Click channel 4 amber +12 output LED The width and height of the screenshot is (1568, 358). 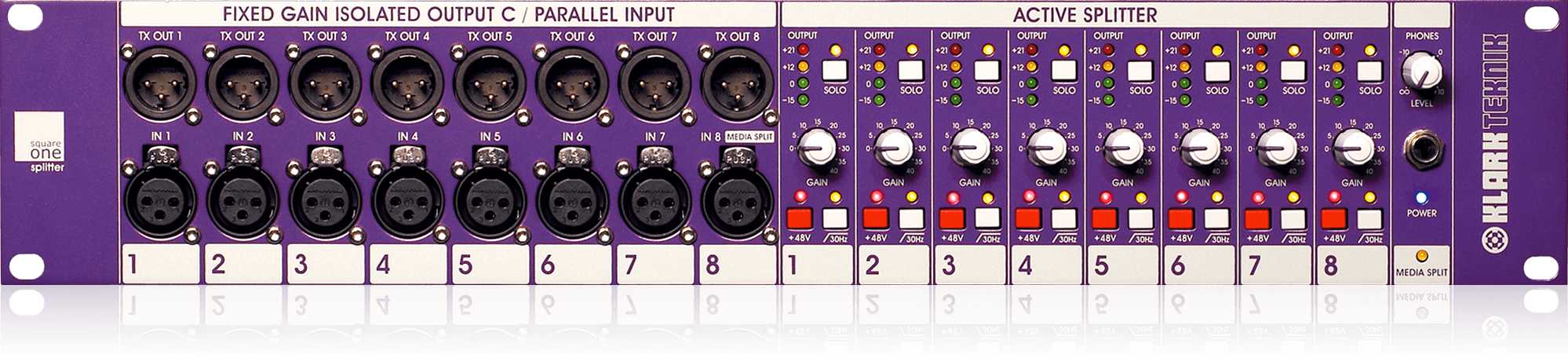(1033, 67)
